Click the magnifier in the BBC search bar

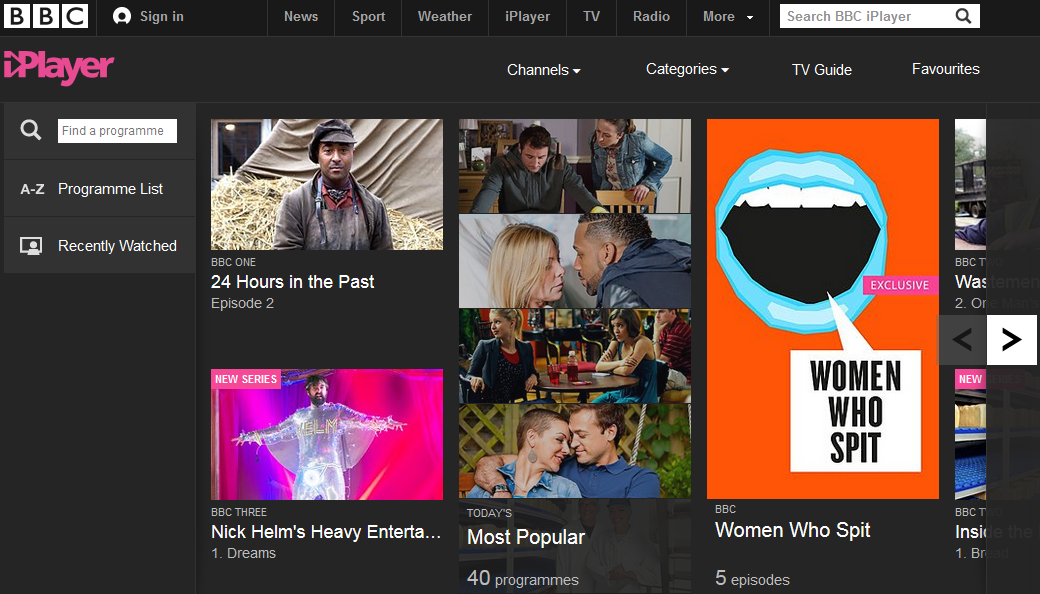[x=963, y=16]
